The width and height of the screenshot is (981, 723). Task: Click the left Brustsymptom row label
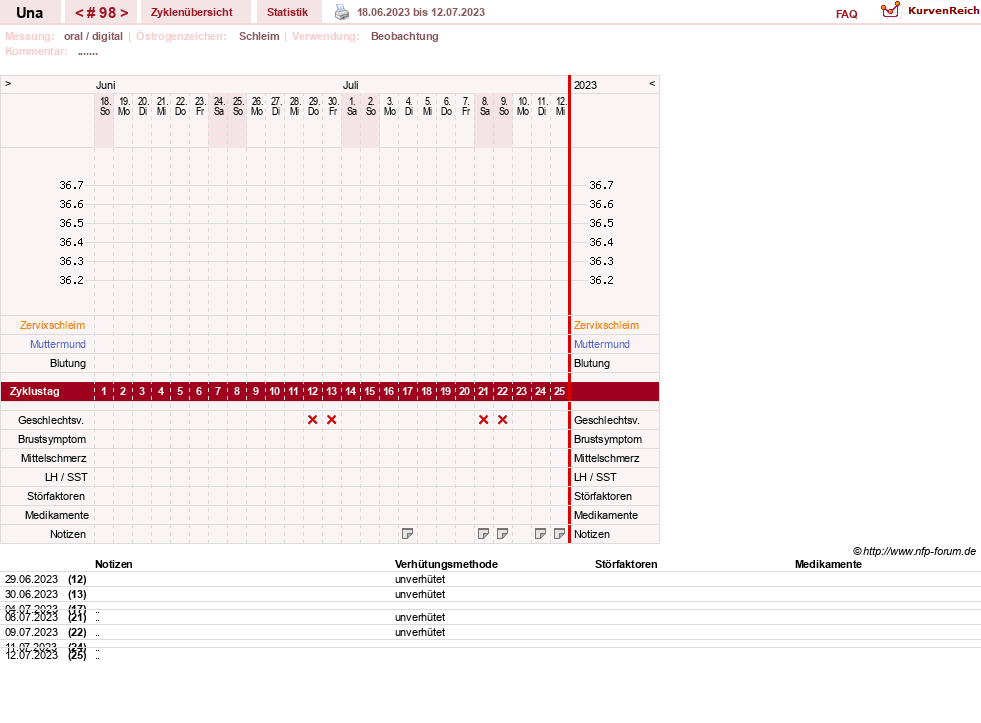pos(52,439)
